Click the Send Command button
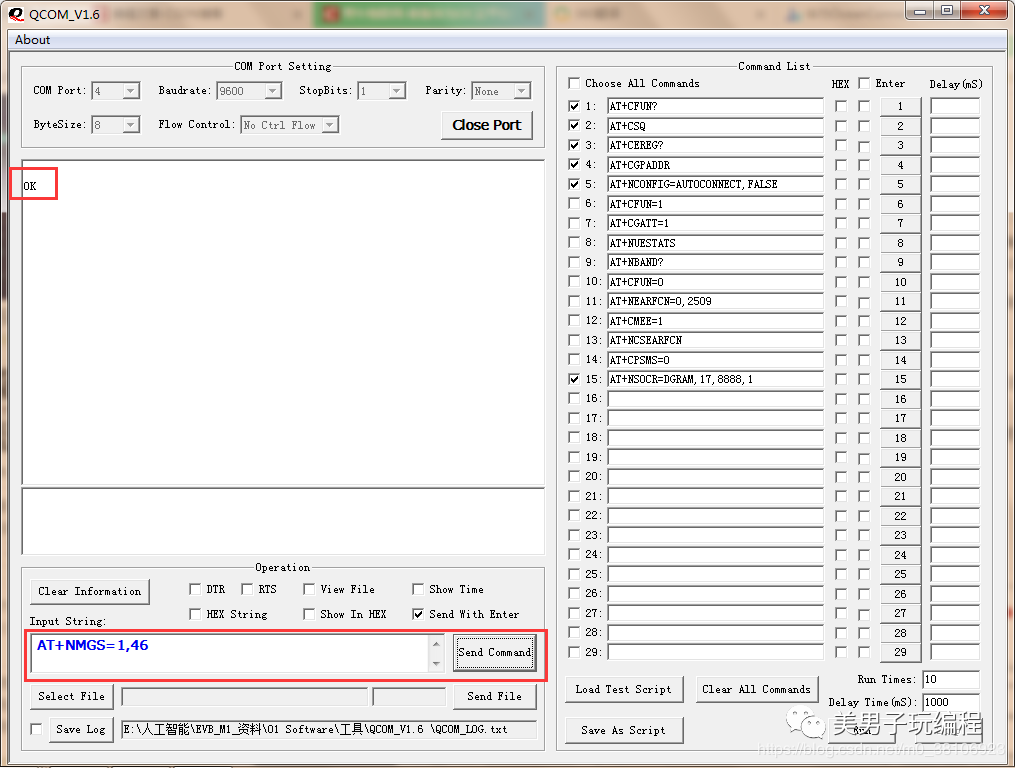 pos(495,652)
